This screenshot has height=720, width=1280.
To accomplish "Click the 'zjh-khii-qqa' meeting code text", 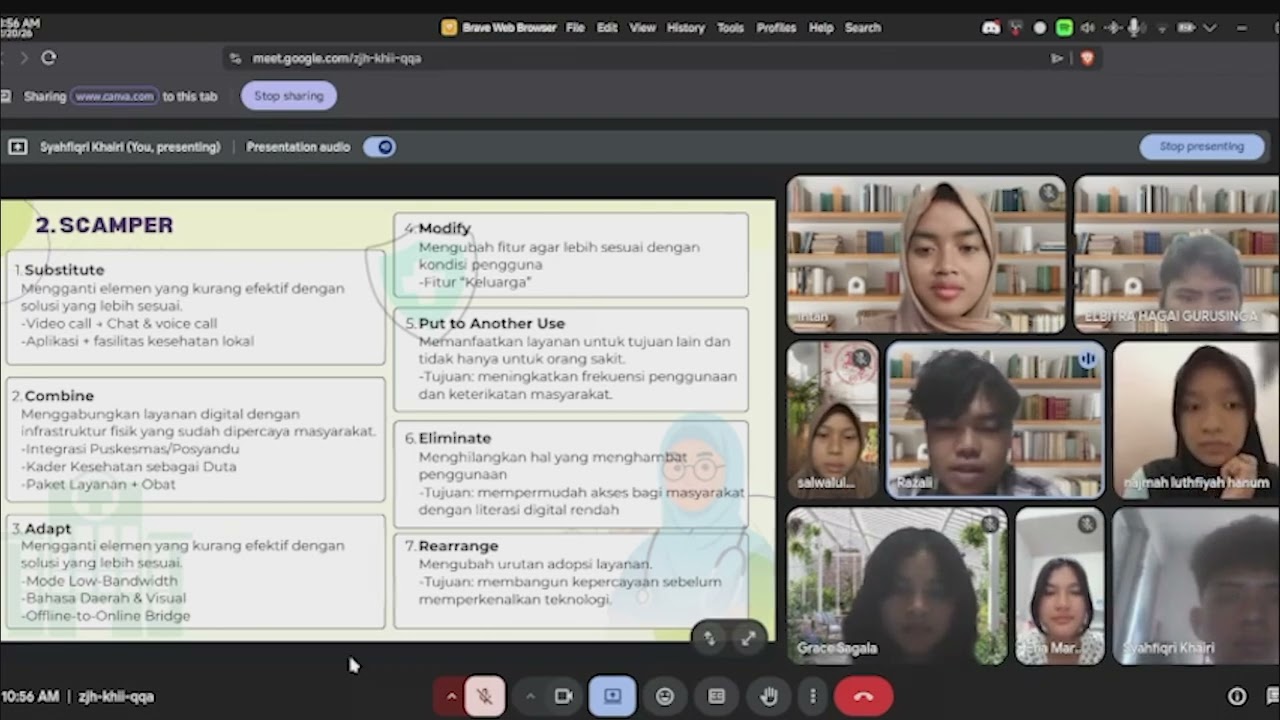I will pyautogui.click(x=116, y=697).
